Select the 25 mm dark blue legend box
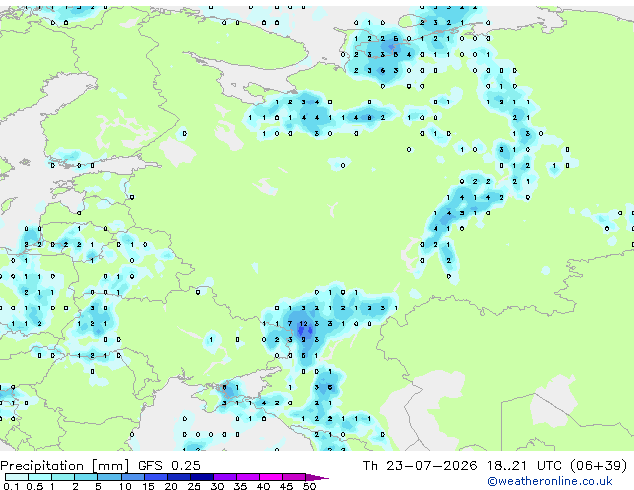Screen dimensions: 634x490 (x=202, y=477)
